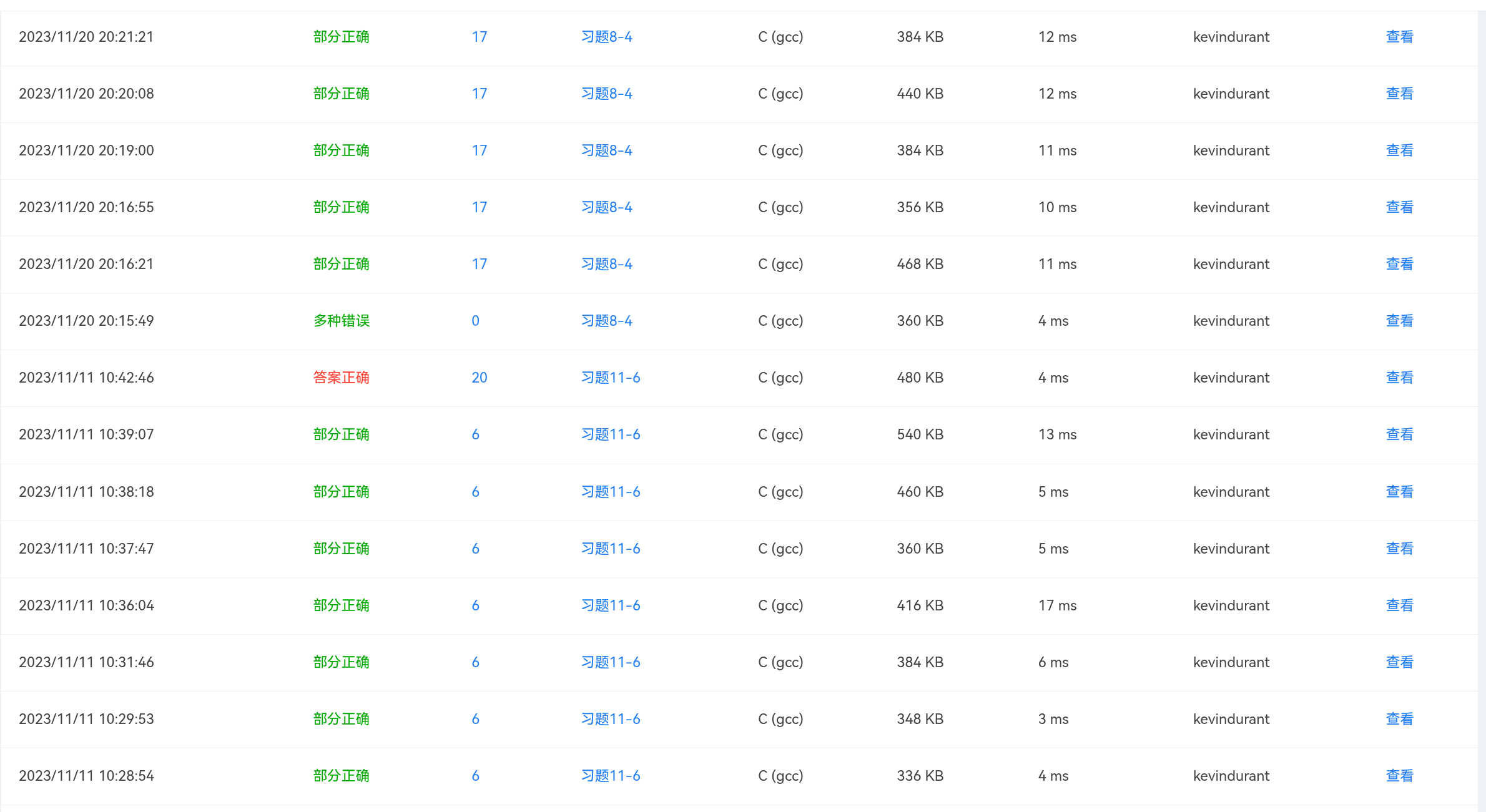Open 查看 for the 20:21:21 submission
Image resolution: width=1486 pixels, height=812 pixels.
tap(1399, 37)
